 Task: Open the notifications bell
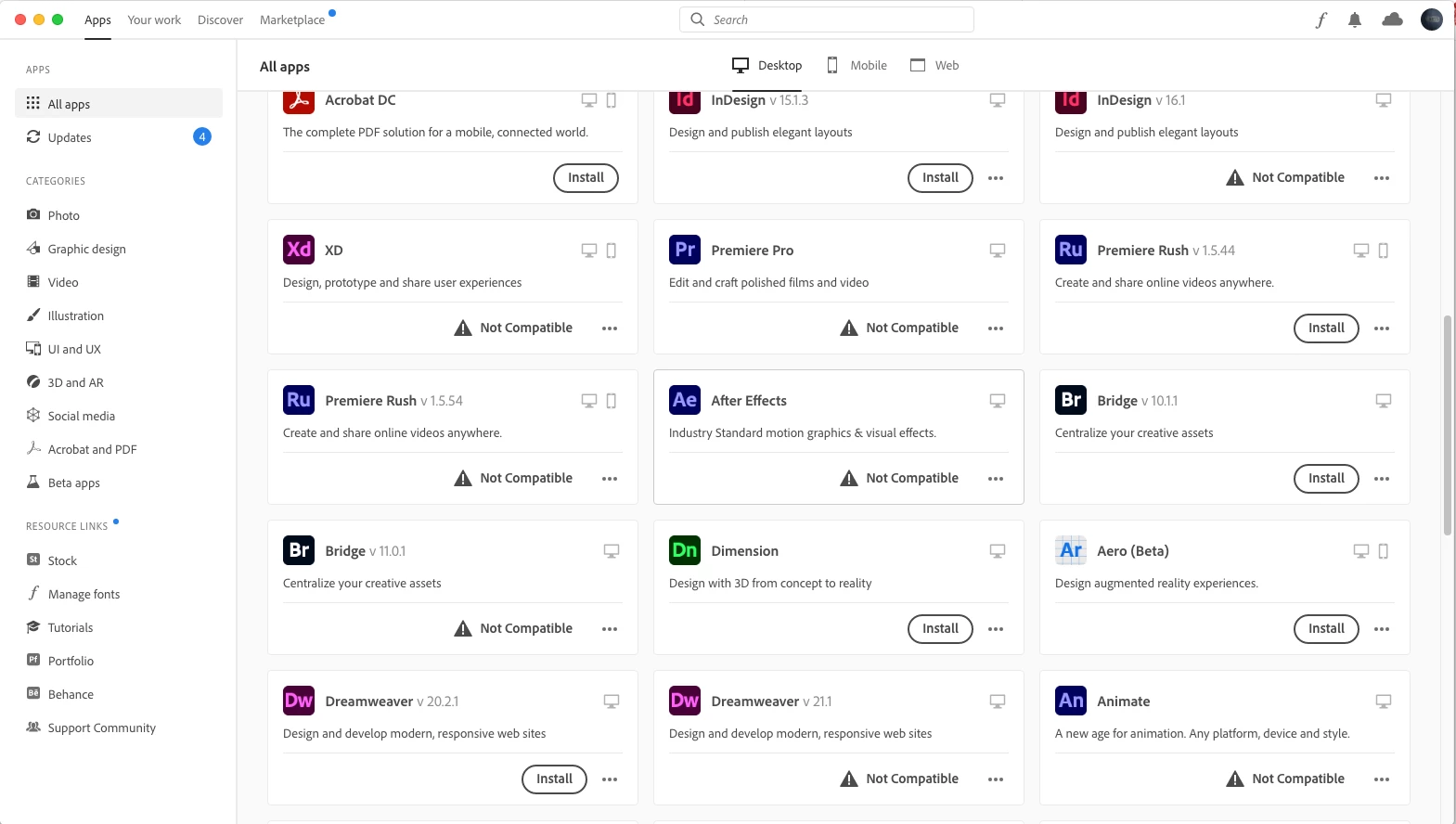coord(1355,19)
